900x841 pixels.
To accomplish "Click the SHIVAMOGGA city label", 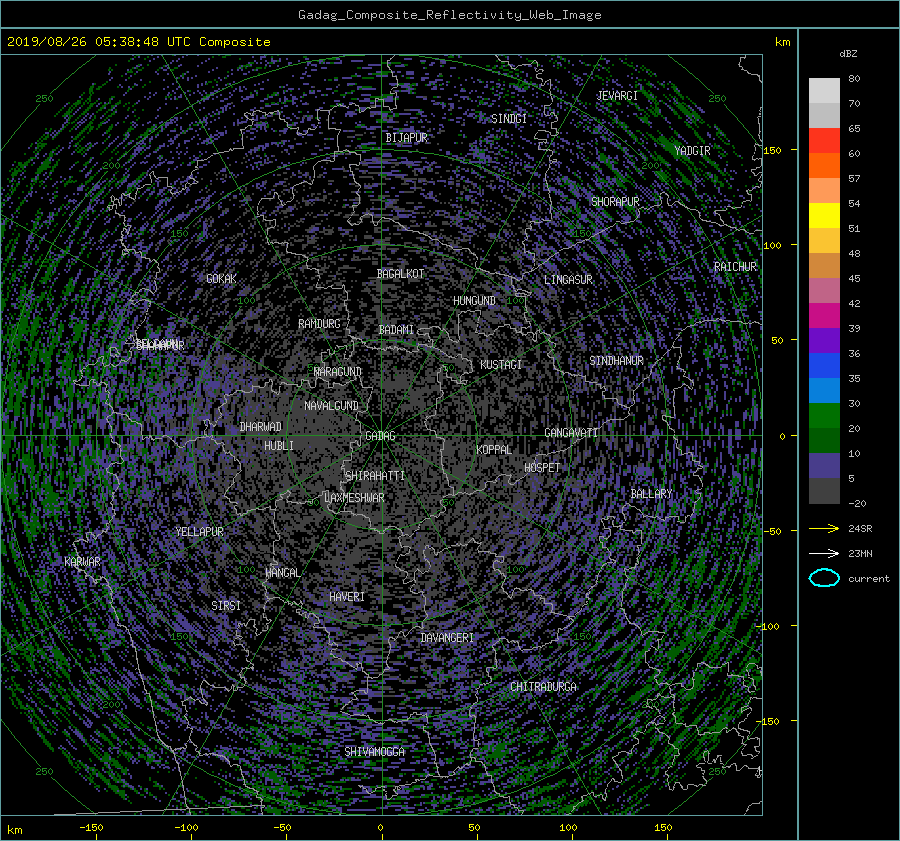I will point(374,752).
